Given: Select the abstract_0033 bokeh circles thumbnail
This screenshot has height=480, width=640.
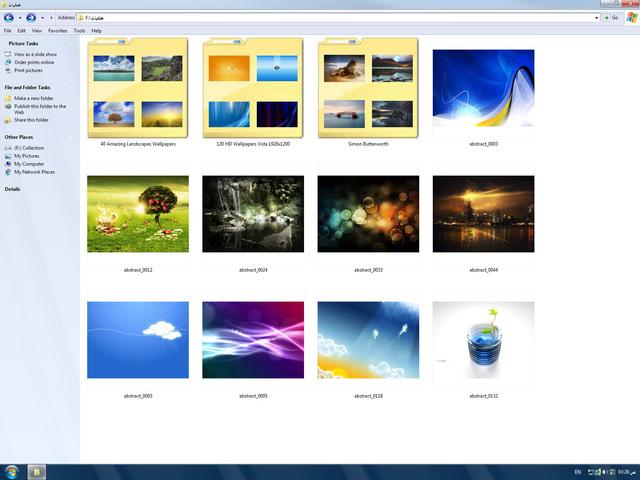Looking at the screenshot, I should (368, 214).
